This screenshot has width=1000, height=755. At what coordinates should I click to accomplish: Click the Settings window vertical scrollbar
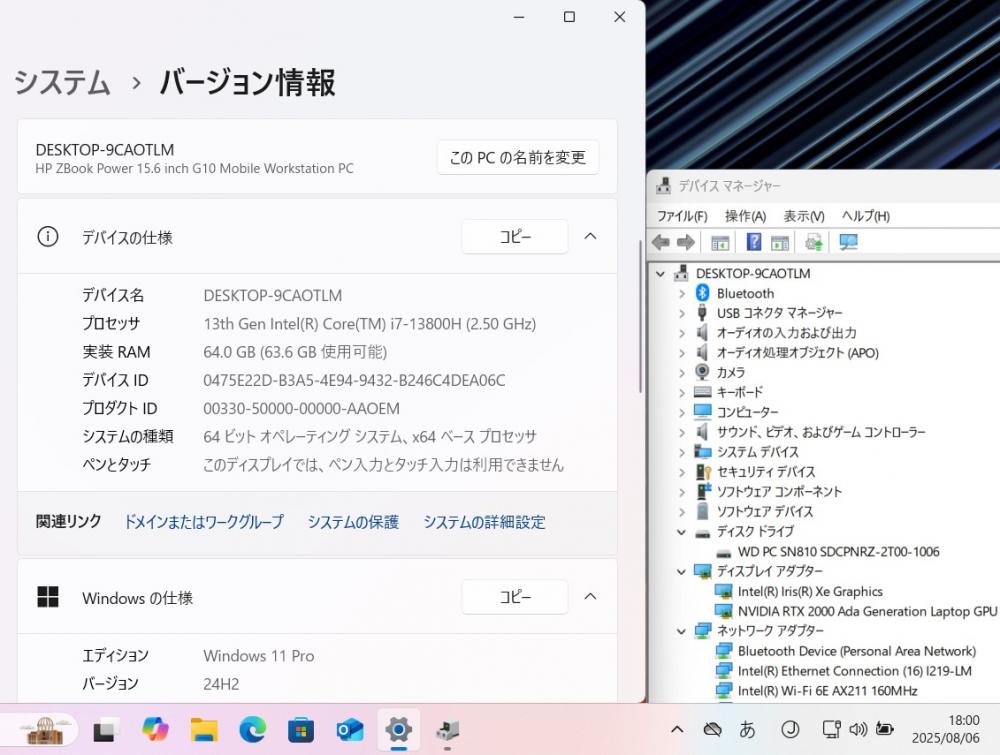640,316
